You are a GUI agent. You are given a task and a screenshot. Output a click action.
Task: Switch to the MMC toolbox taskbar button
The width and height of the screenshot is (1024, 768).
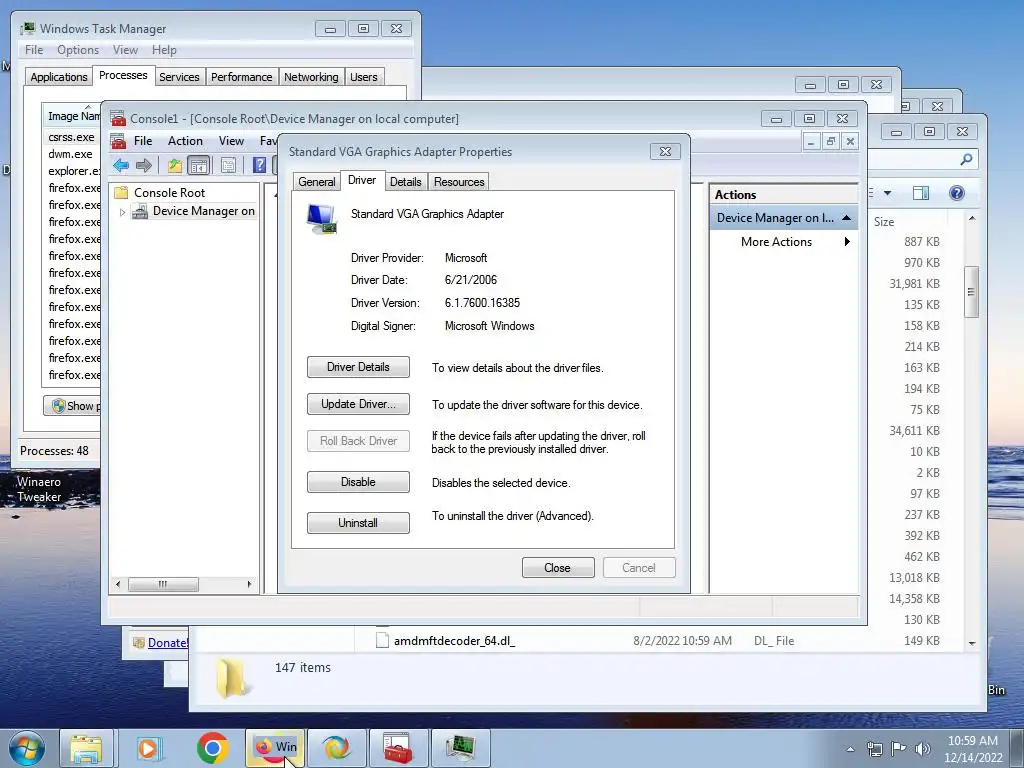[398, 748]
